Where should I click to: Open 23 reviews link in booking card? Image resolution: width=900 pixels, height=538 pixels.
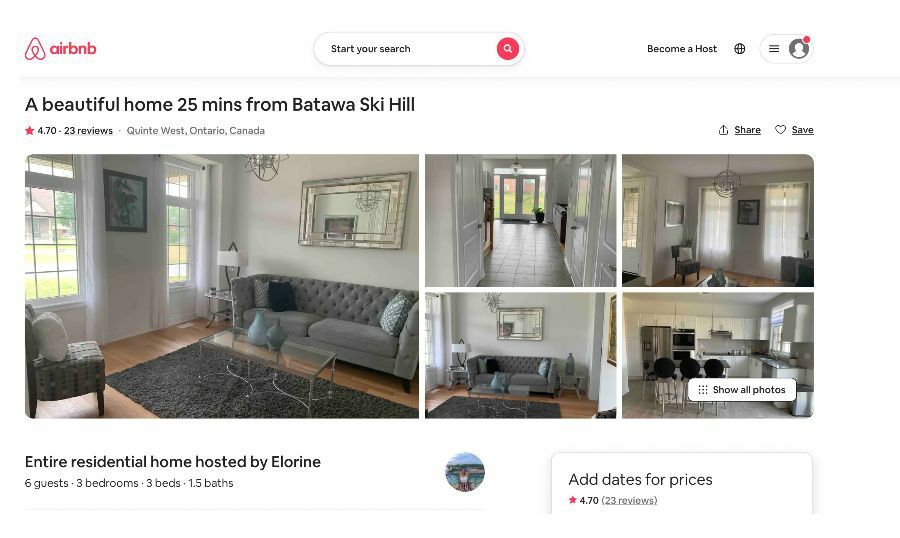[x=629, y=500]
